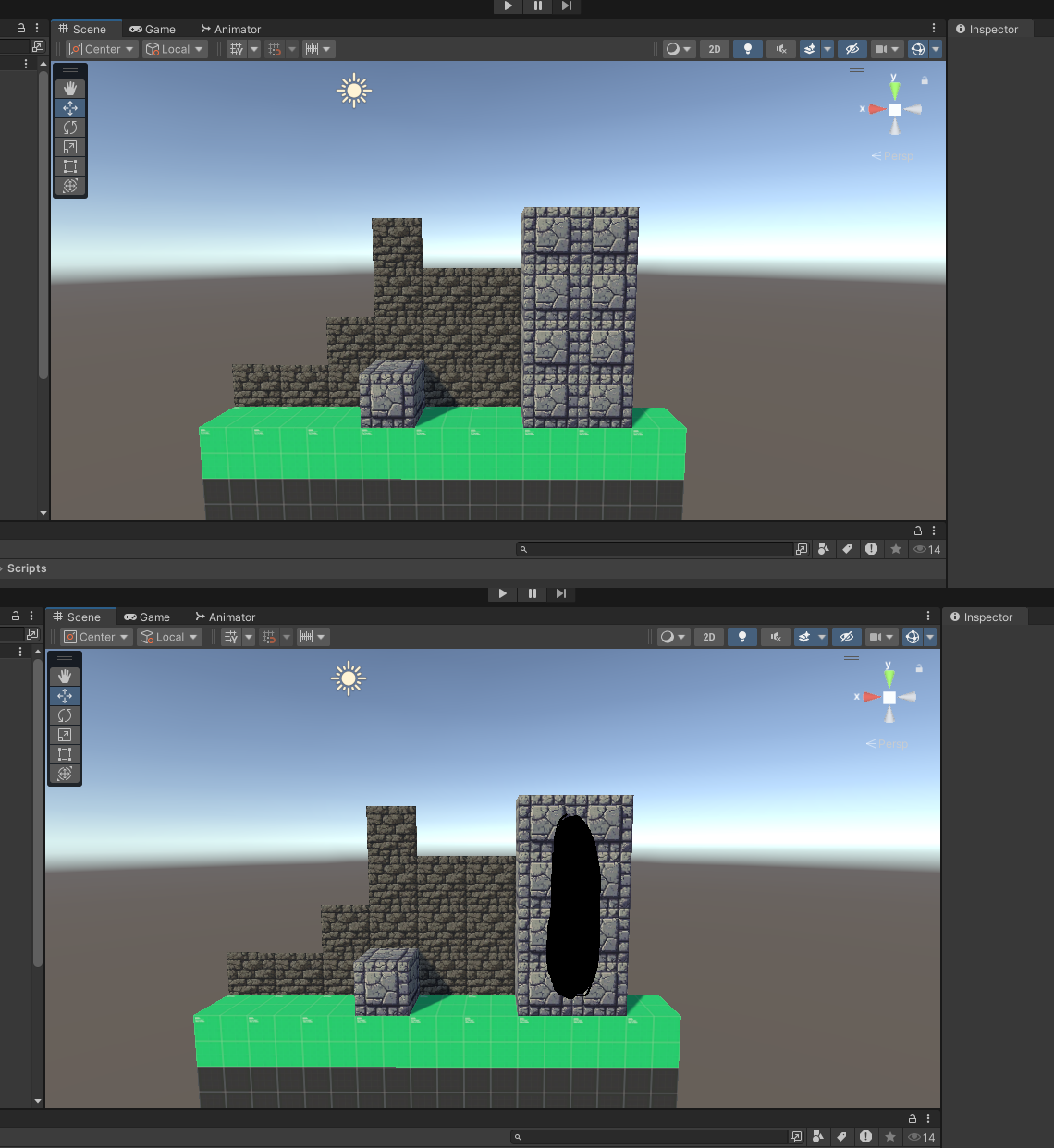Click the green Y axis cone in lower gizmo
The image size is (1054, 1148).
coord(889,678)
